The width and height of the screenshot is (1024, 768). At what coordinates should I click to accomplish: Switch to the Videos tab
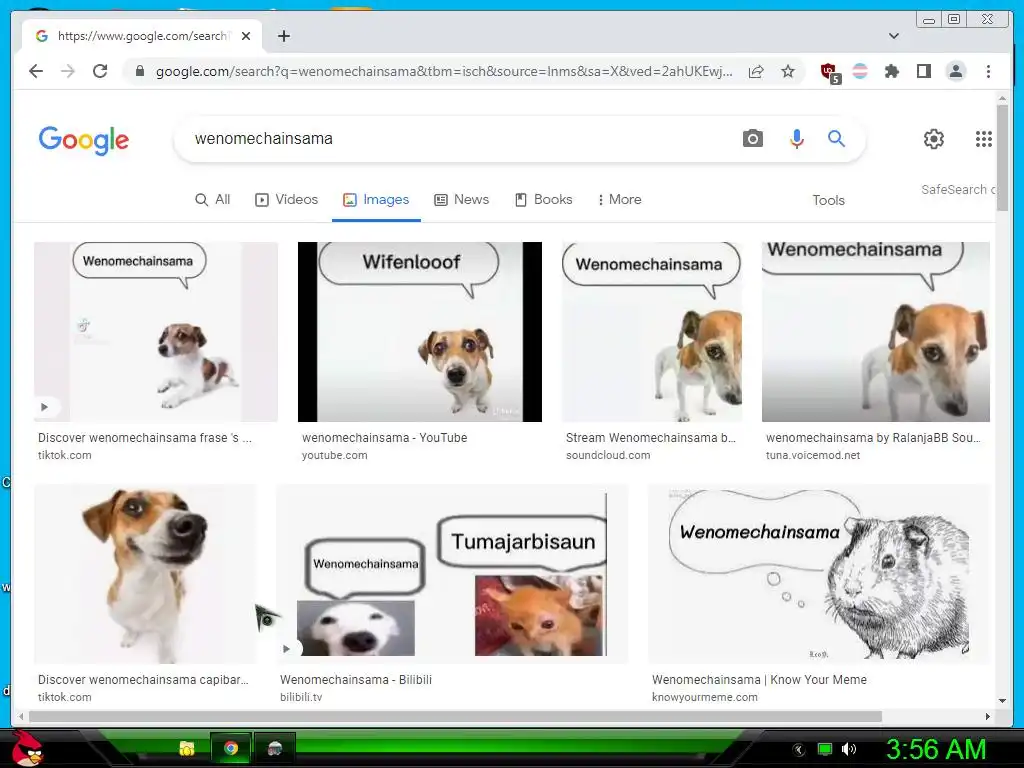286,199
